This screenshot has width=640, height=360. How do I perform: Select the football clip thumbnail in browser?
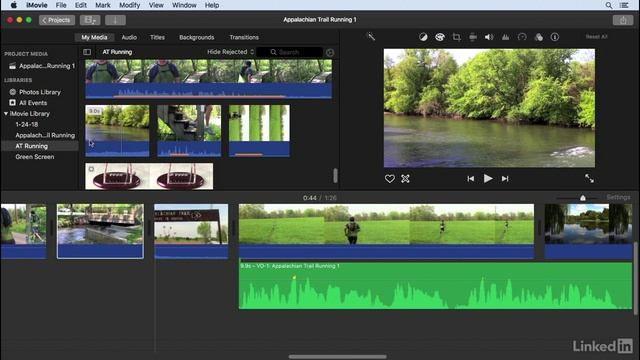tap(149, 176)
